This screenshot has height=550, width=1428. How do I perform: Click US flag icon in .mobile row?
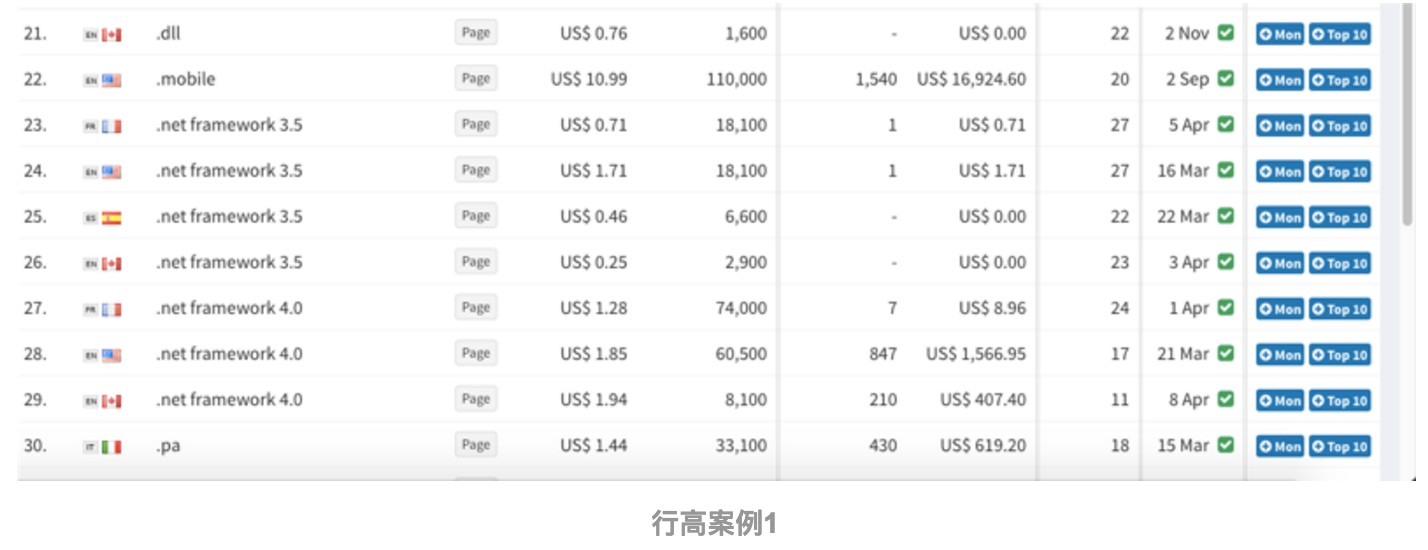tap(111, 81)
